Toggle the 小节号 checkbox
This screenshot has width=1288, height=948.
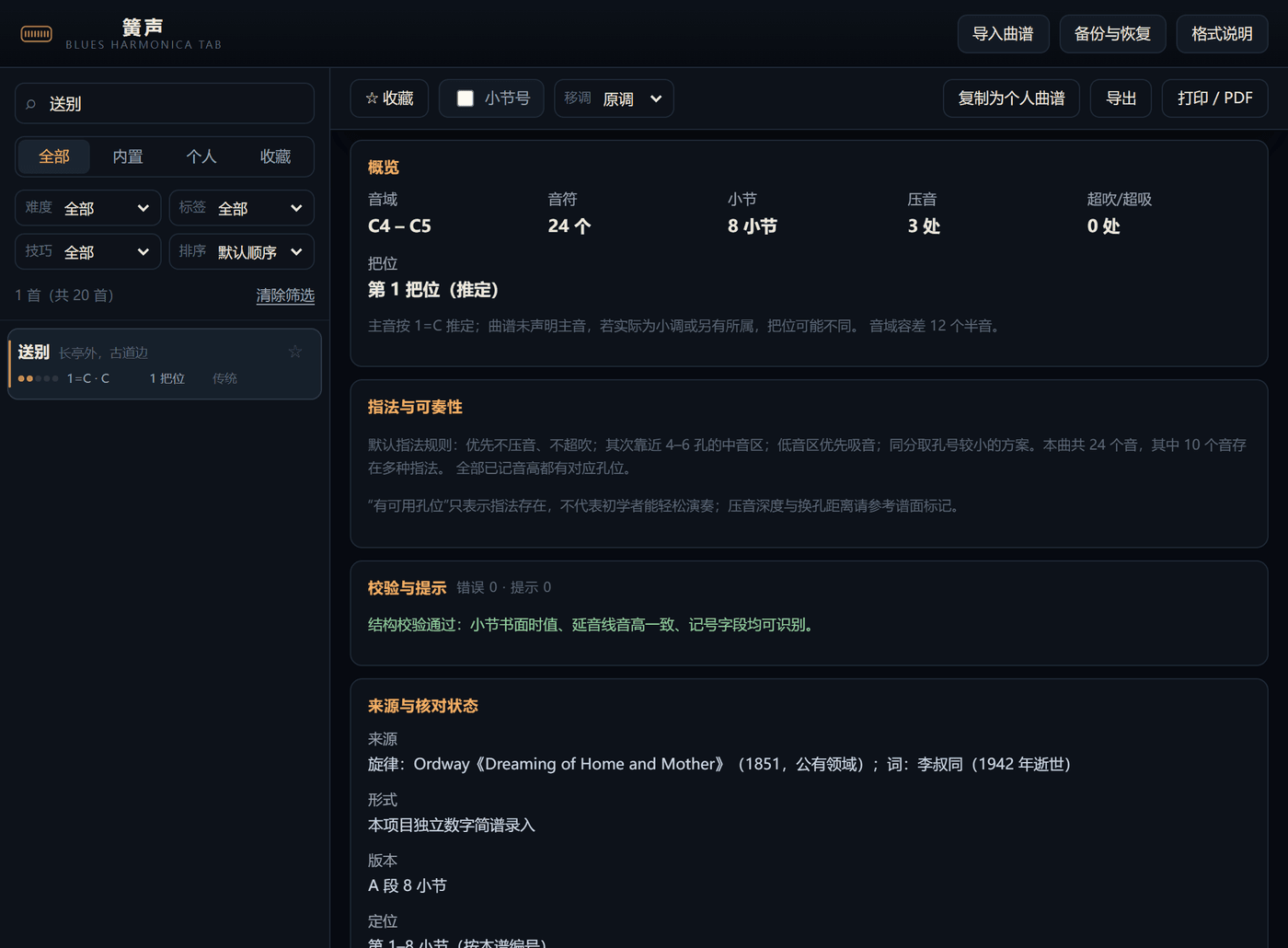[x=466, y=98]
